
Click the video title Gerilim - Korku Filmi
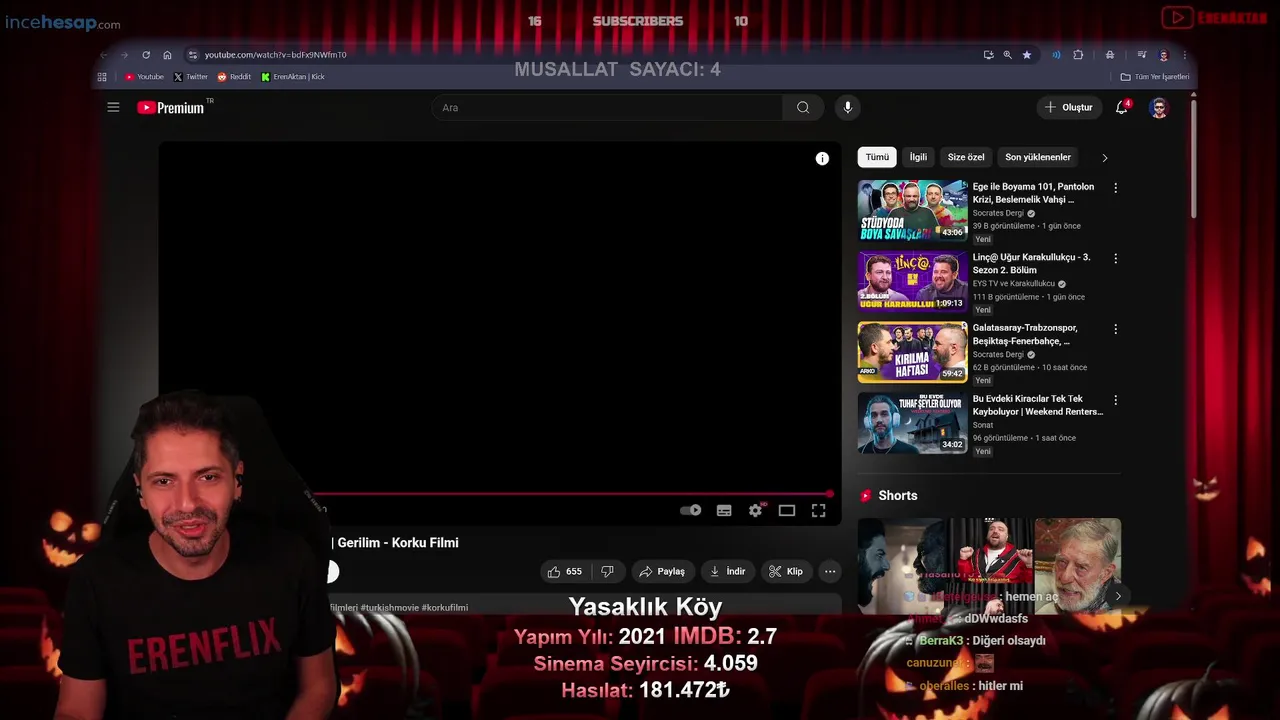point(398,543)
